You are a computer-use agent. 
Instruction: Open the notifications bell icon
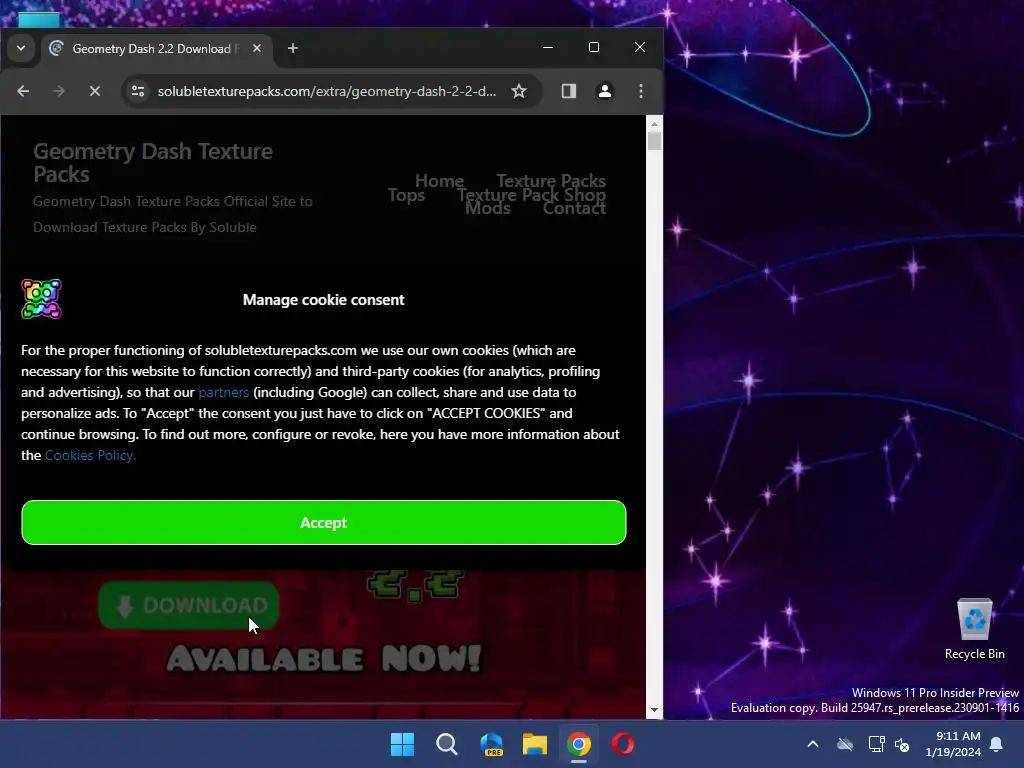click(997, 744)
